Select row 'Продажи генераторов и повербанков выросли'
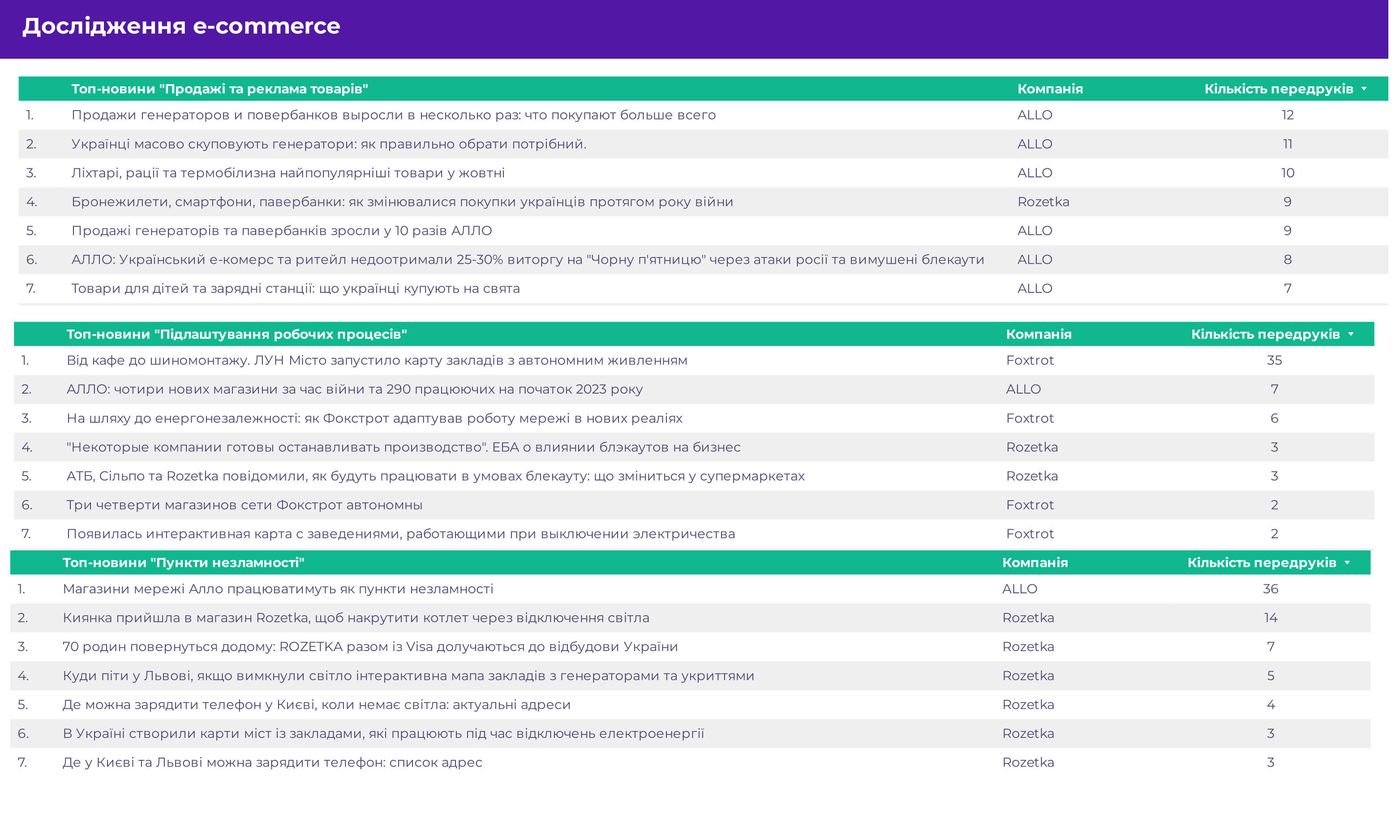Viewport: 1400px width, 840px height. coord(393,115)
